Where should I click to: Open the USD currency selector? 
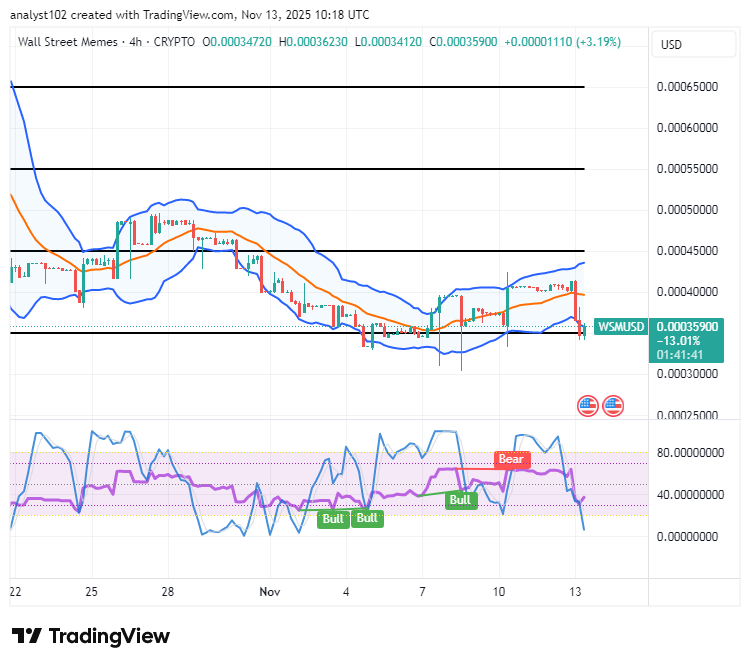[694, 44]
